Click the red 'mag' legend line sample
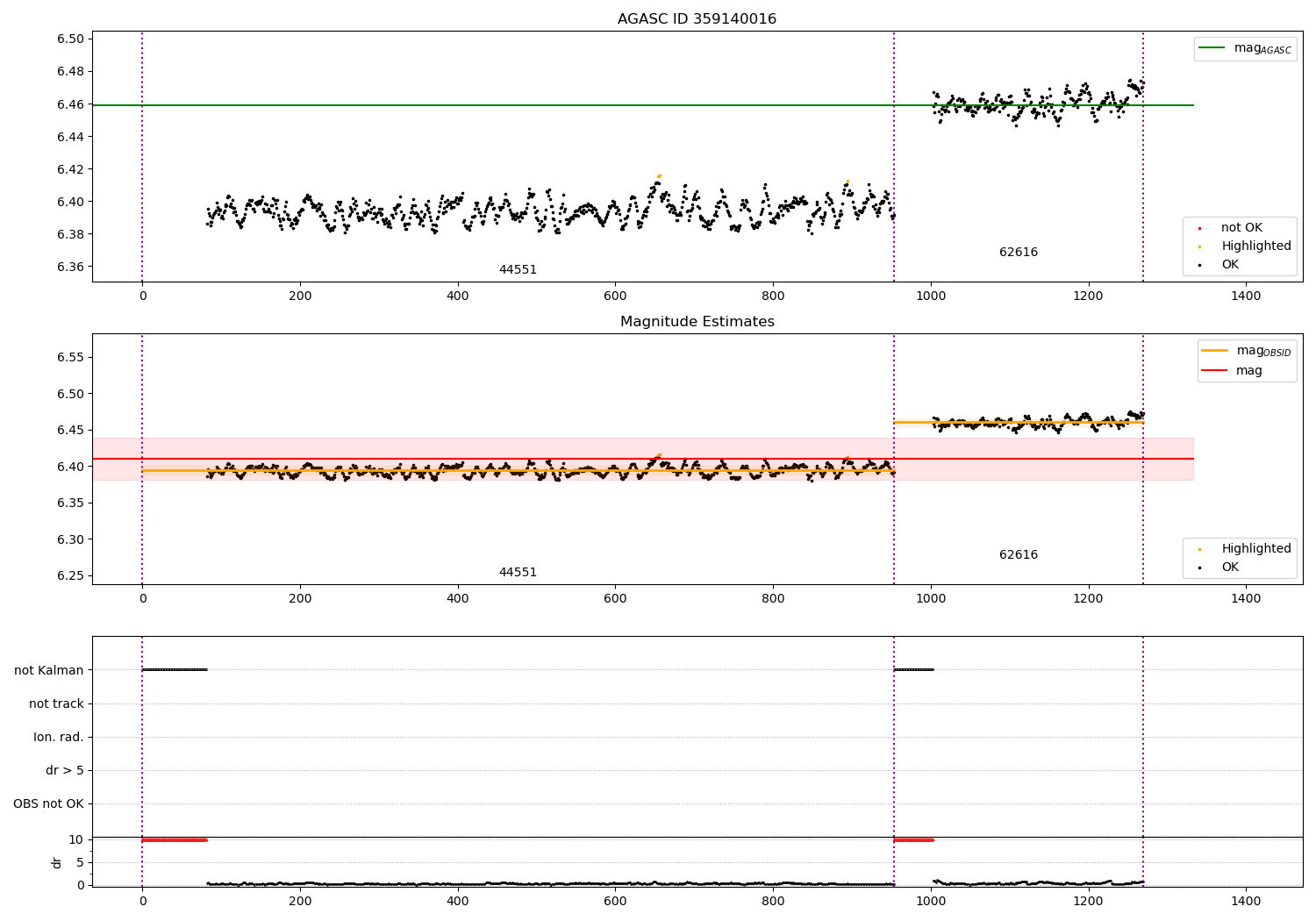This screenshot has width=1316, height=921. click(x=1215, y=370)
